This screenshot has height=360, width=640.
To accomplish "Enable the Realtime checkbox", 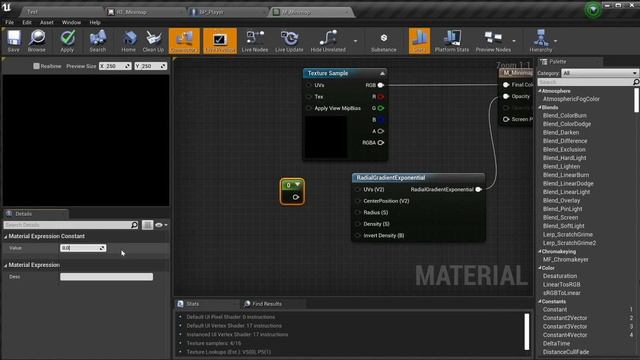I will click(36, 66).
